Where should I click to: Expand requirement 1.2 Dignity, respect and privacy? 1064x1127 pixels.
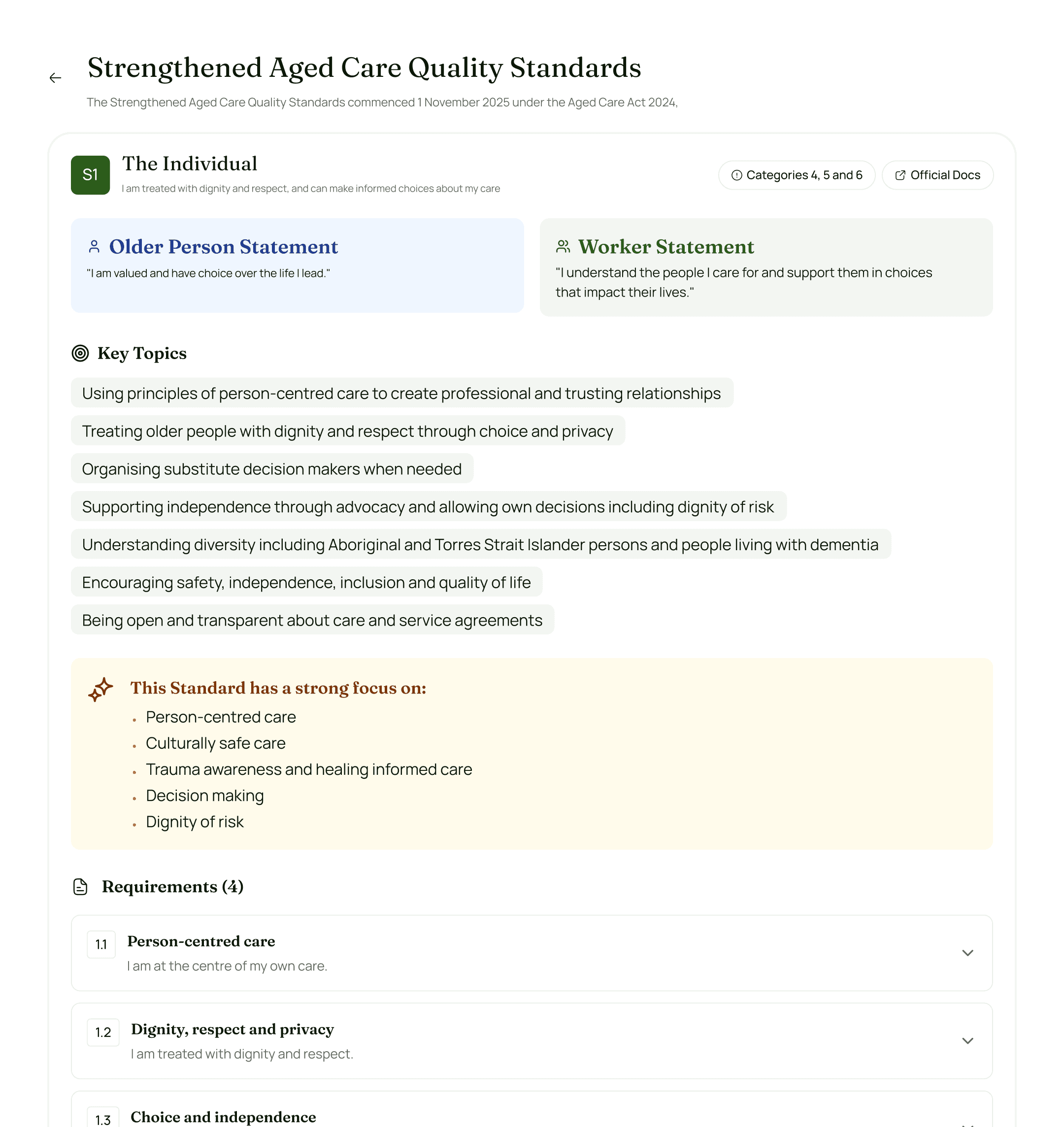pos(966,1041)
